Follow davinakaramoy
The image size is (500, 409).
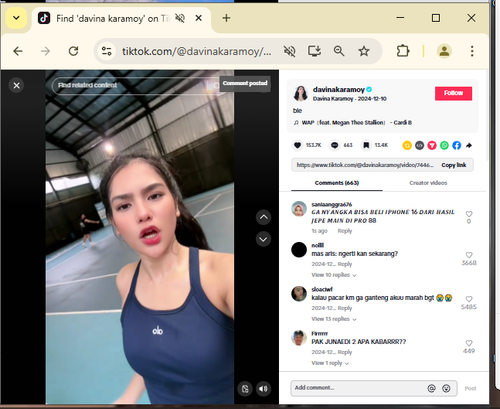click(x=453, y=93)
